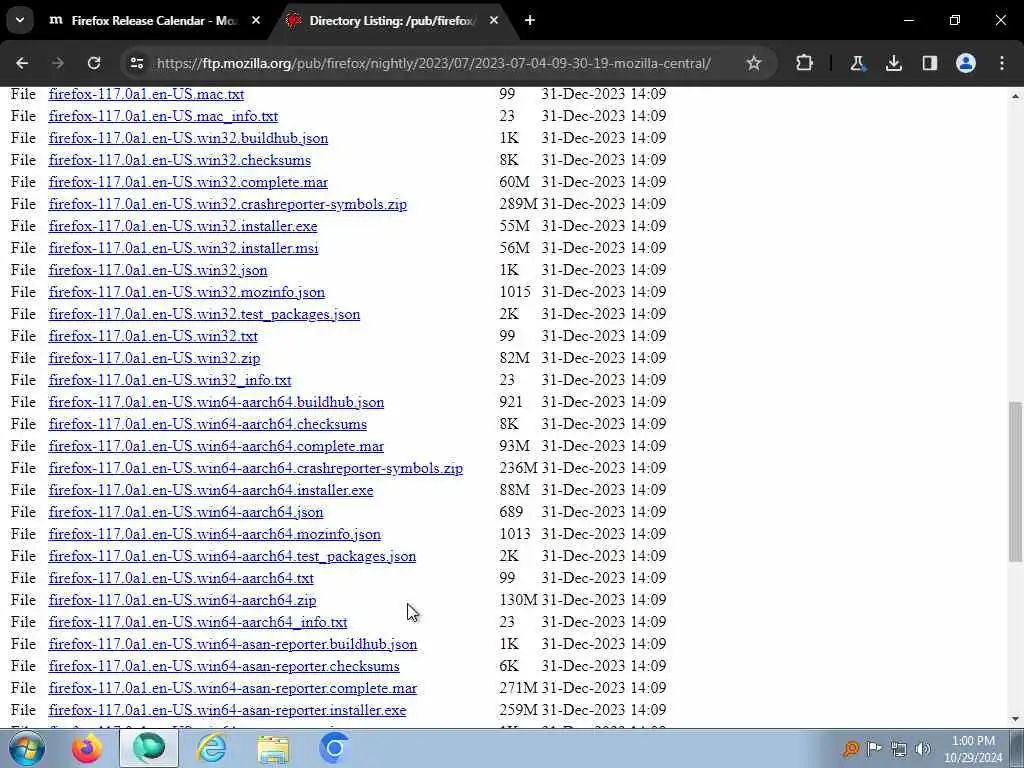This screenshot has width=1024, height=768.
Task: Open win32.mozinfo.json link
Action: 187,293
